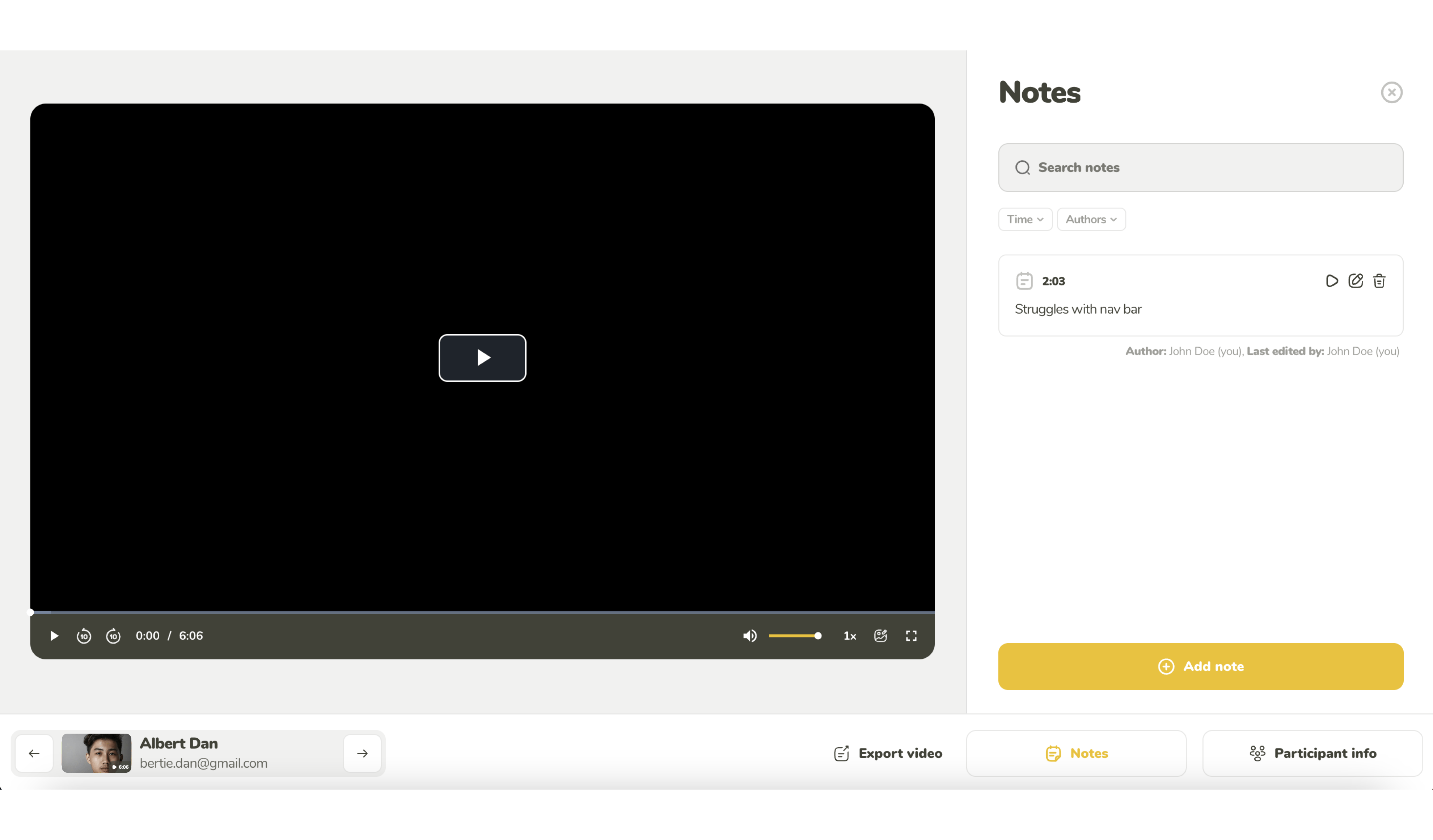
Task: Click the Search notes field
Action: click(1200, 167)
